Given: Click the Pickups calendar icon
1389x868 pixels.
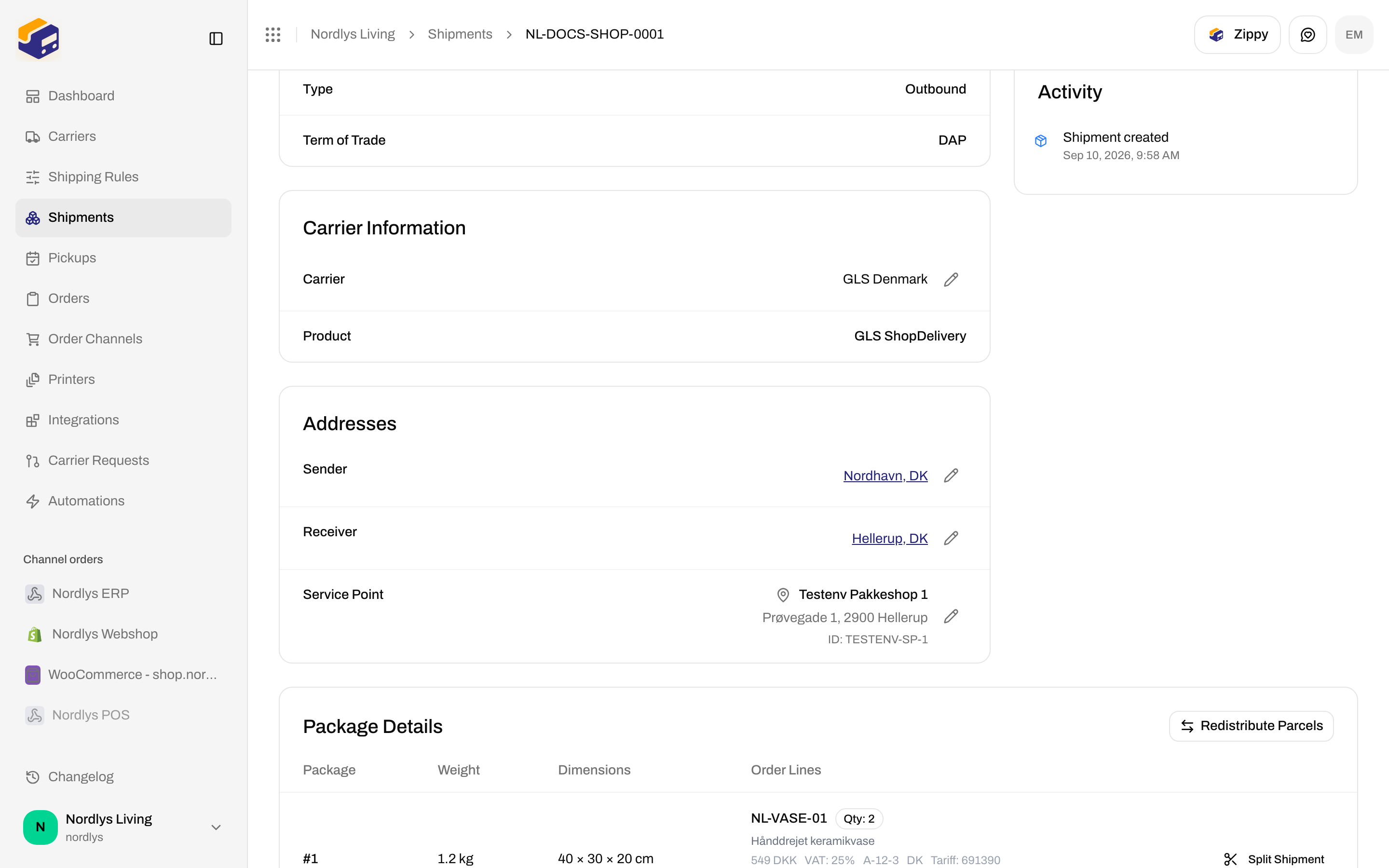Looking at the screenshot, I should pos(33,258).
